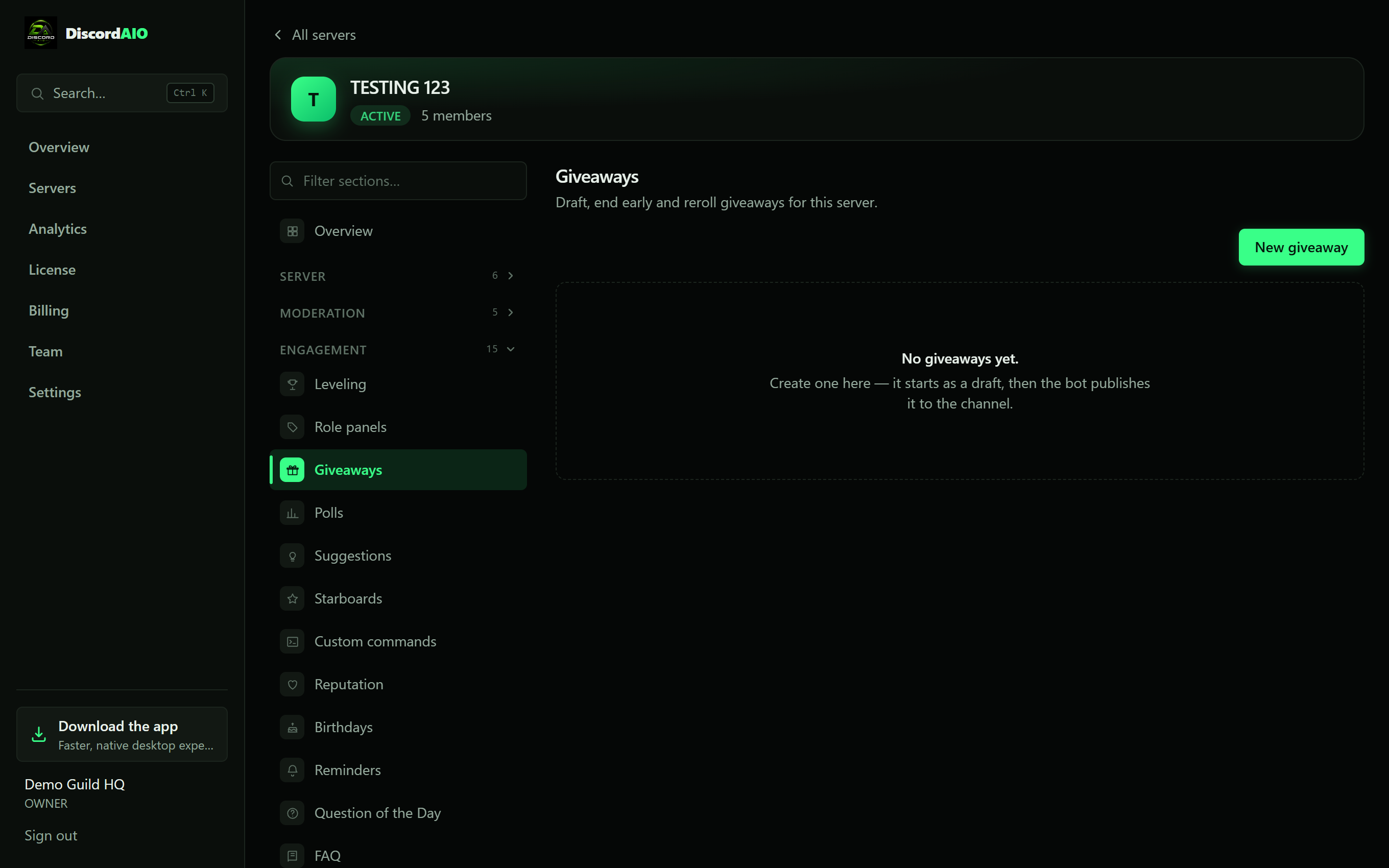
Task: Open Question of the Day section
Action: coord(398,813)
